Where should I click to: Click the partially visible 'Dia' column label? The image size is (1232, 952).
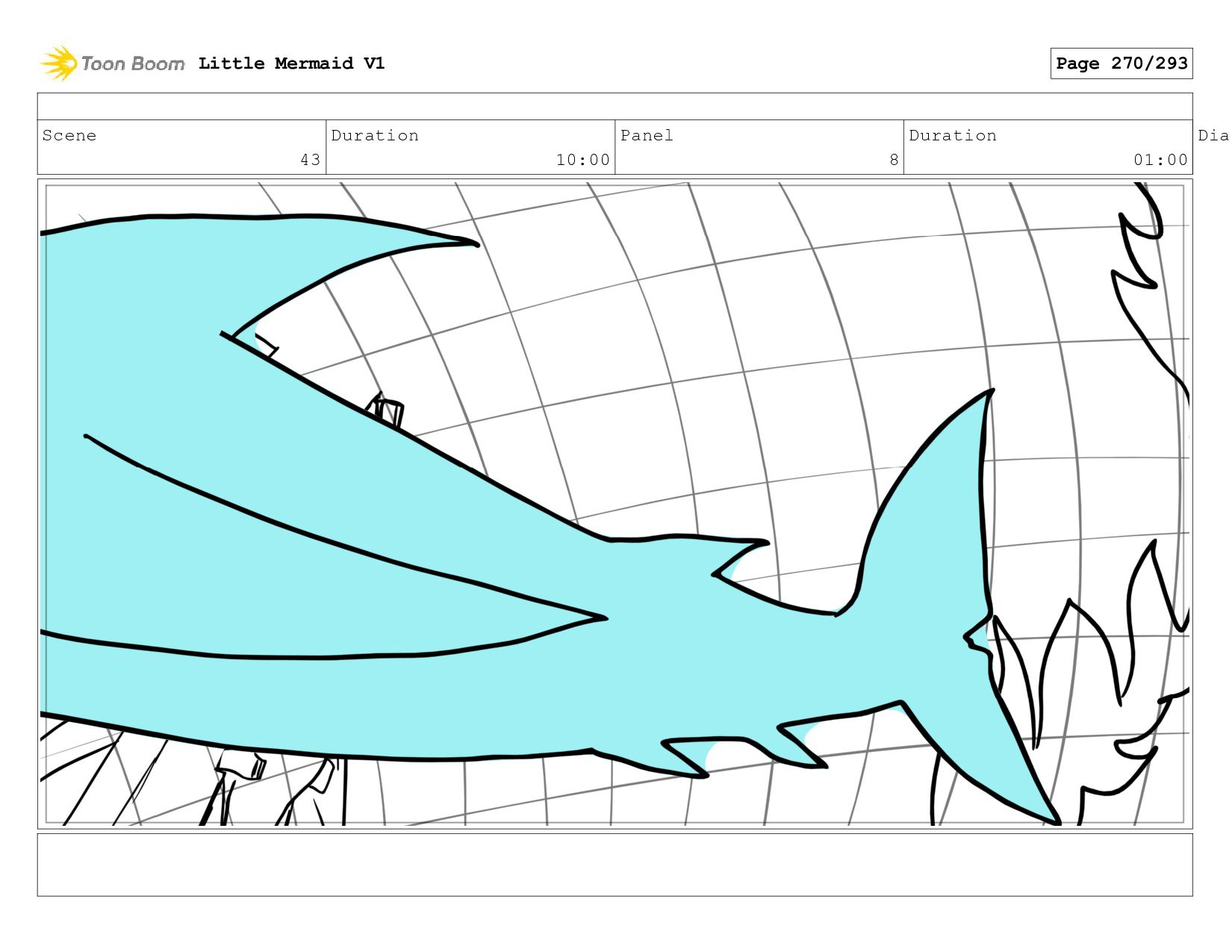point(1214,135)
